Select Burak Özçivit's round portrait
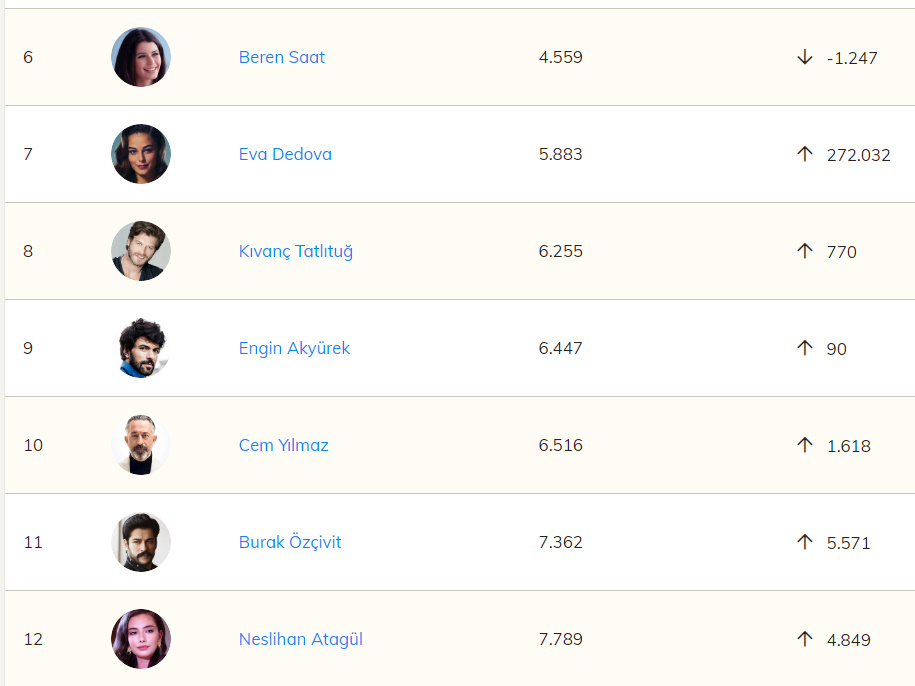Image resolution: width=915 pixels, height=686 pixels. (141, 542)
